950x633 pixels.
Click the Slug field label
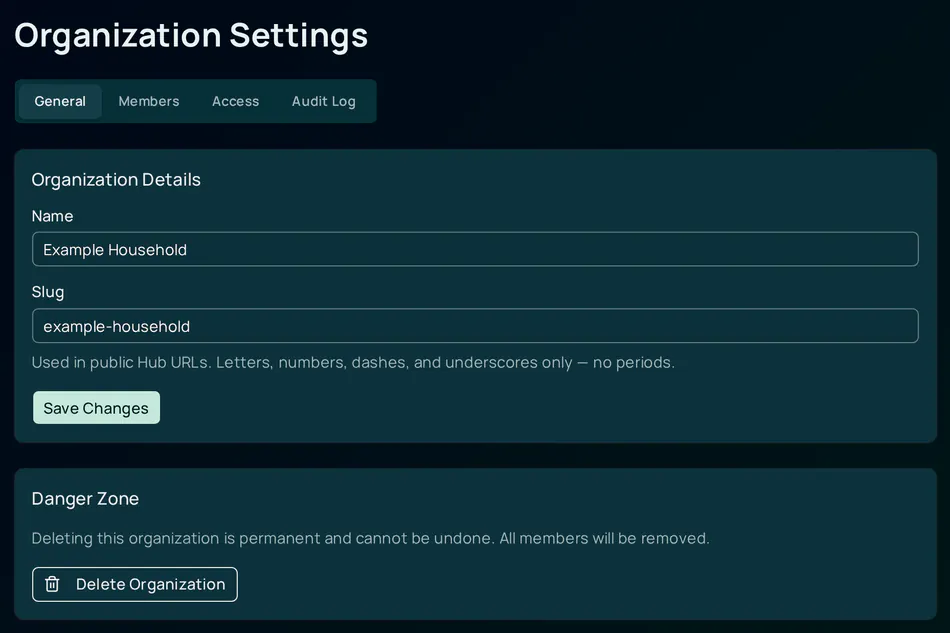[x=47, y=293]
